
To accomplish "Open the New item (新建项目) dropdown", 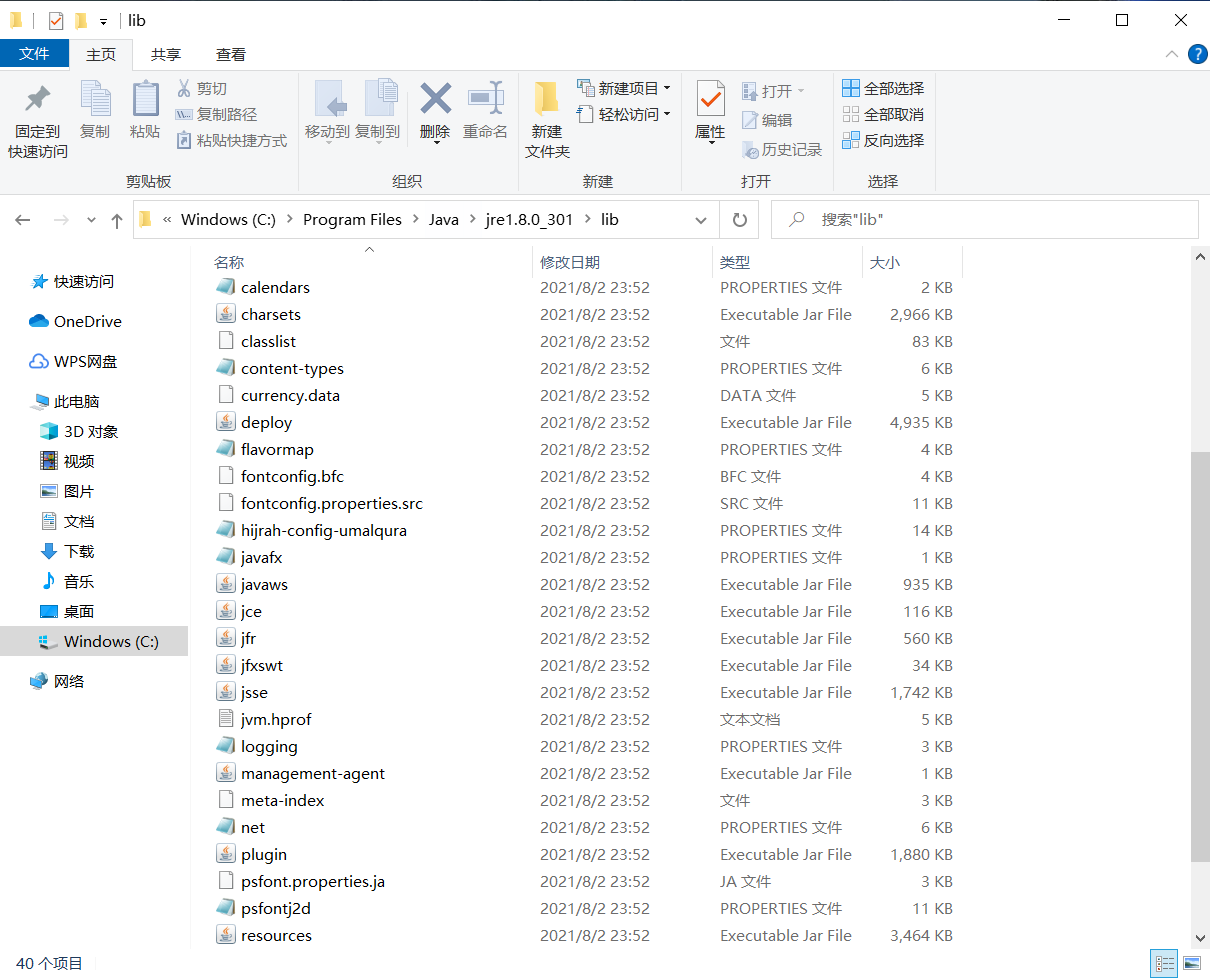I will pyautogui.click(x=623, y=88).
